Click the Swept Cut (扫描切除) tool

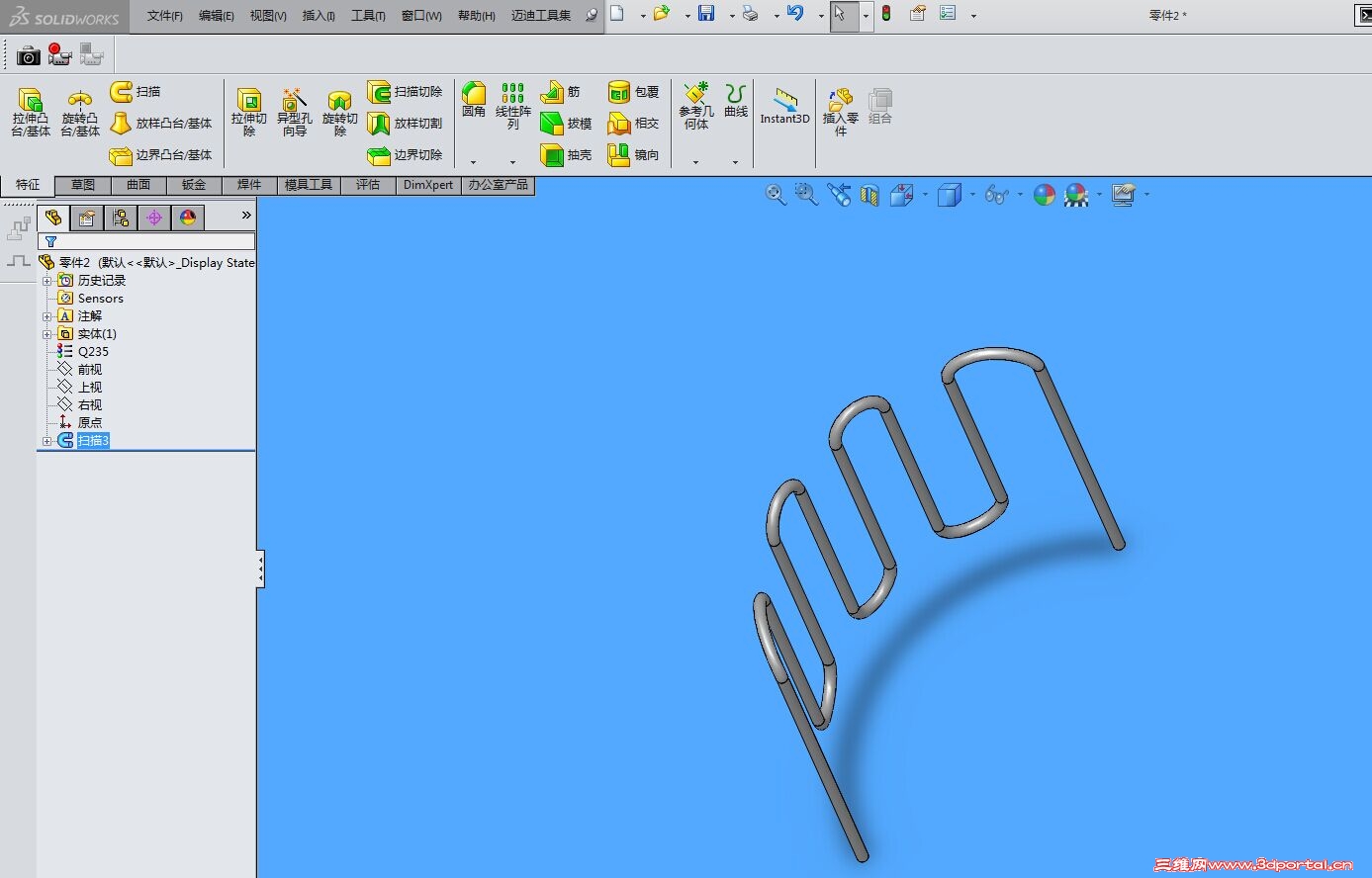click(x=405, y=92)
